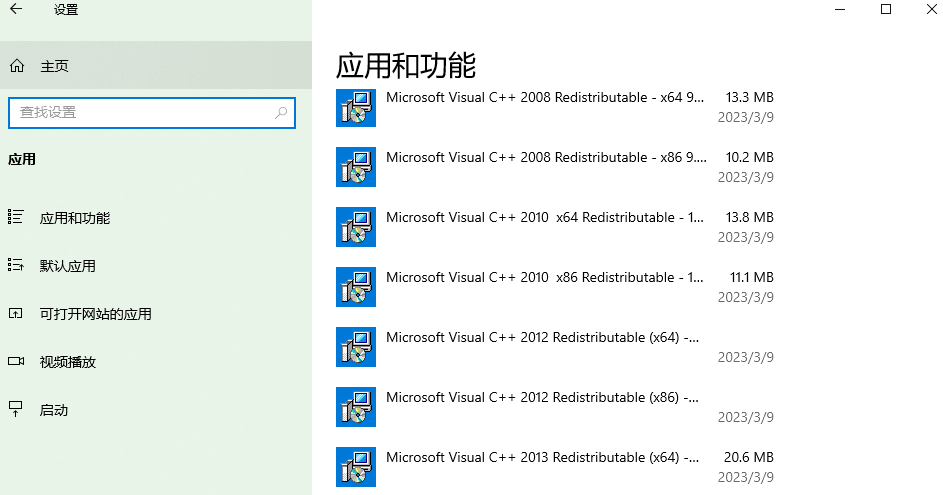Click the 20.6 MB size value
The image size is (943, 495).
[x=749, y=458]
